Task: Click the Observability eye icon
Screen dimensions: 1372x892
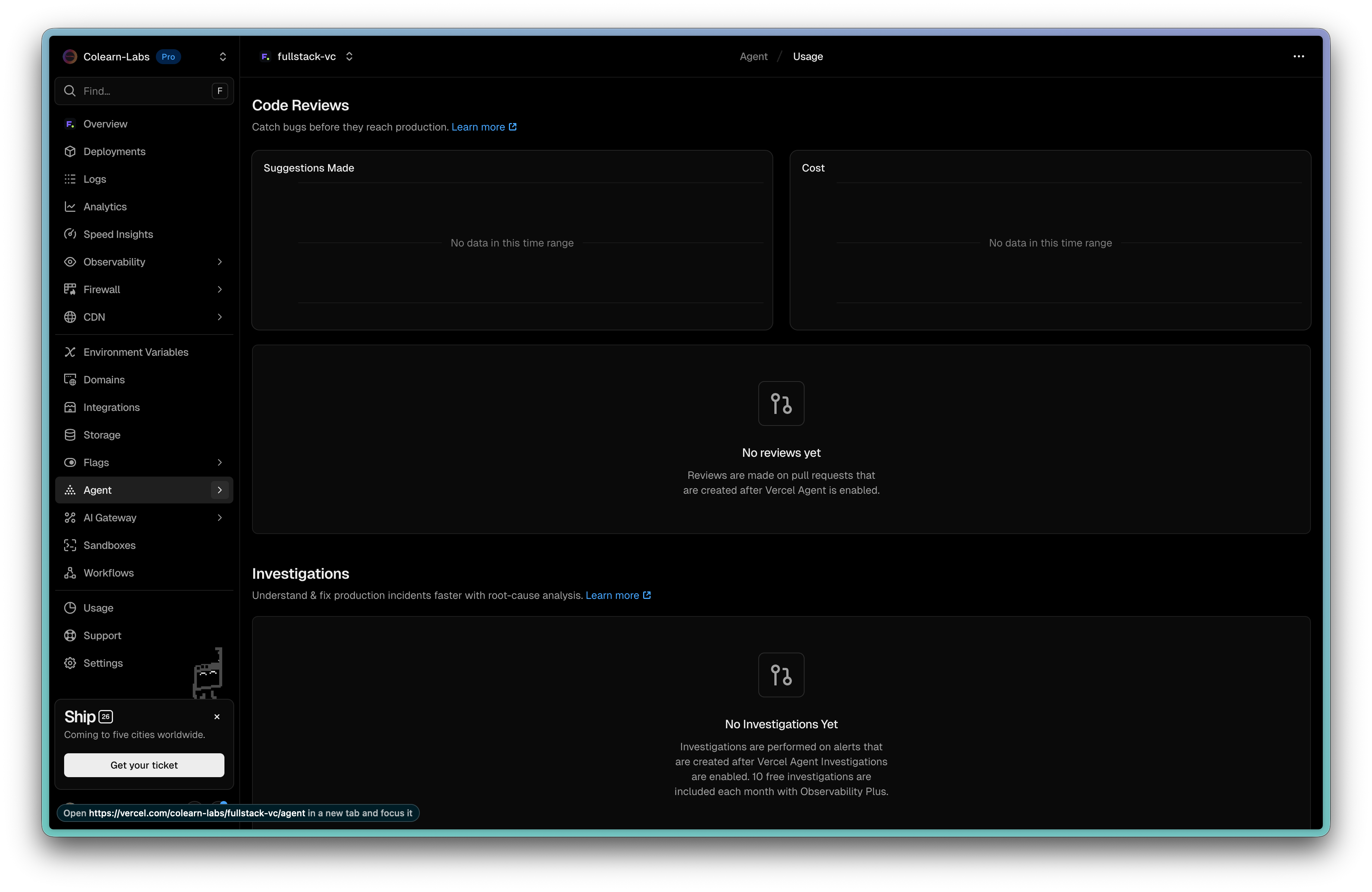Action: coord(70,262)
